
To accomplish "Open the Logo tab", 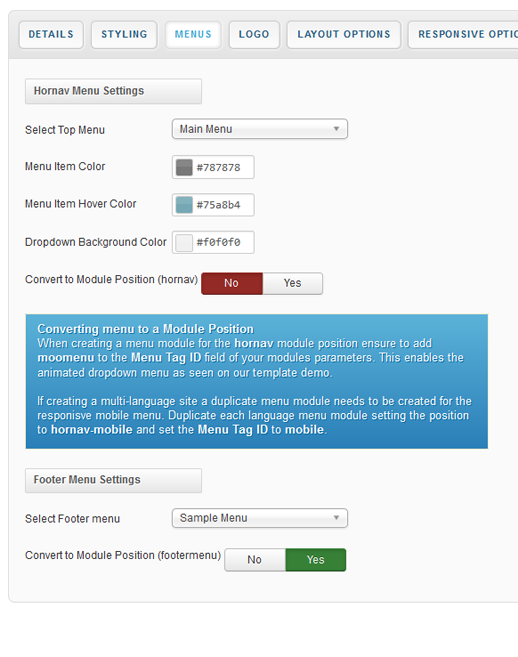I will pyautogui.click(x=254, y=34).
